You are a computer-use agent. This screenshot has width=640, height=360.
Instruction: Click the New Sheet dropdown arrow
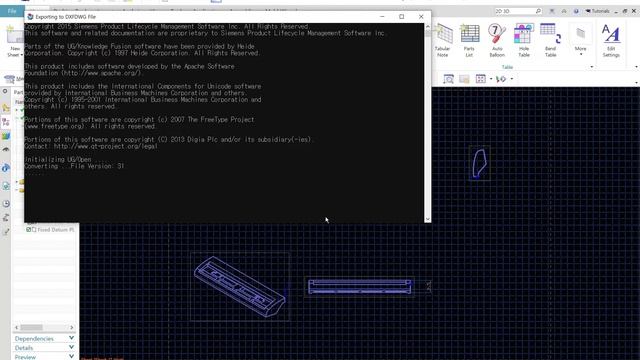22,55
